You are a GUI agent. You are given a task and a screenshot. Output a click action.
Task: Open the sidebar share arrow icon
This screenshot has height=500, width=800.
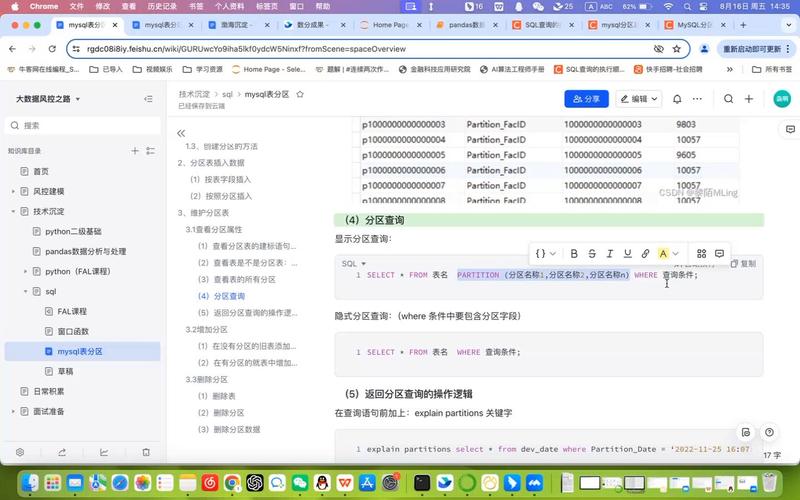tap(62, 452)
